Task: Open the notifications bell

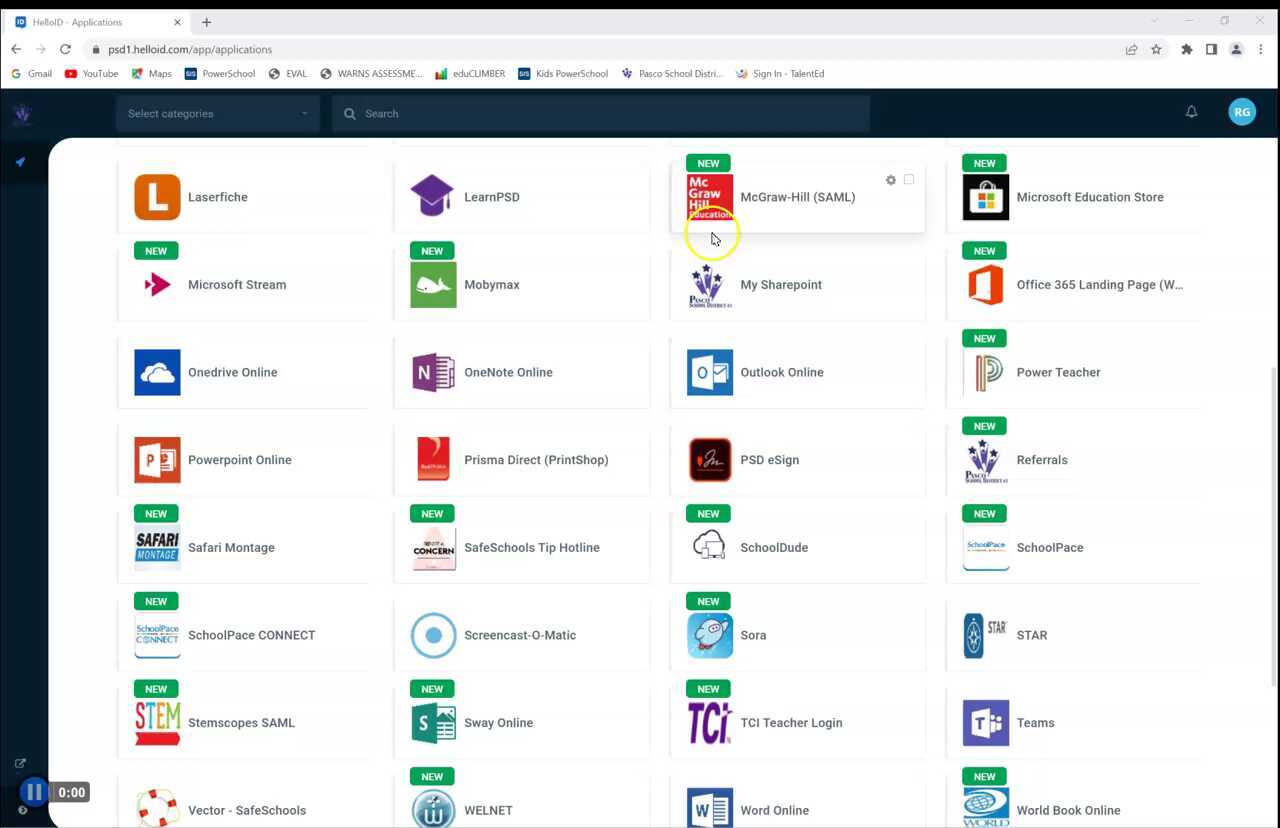Action: click(1192, 112)
